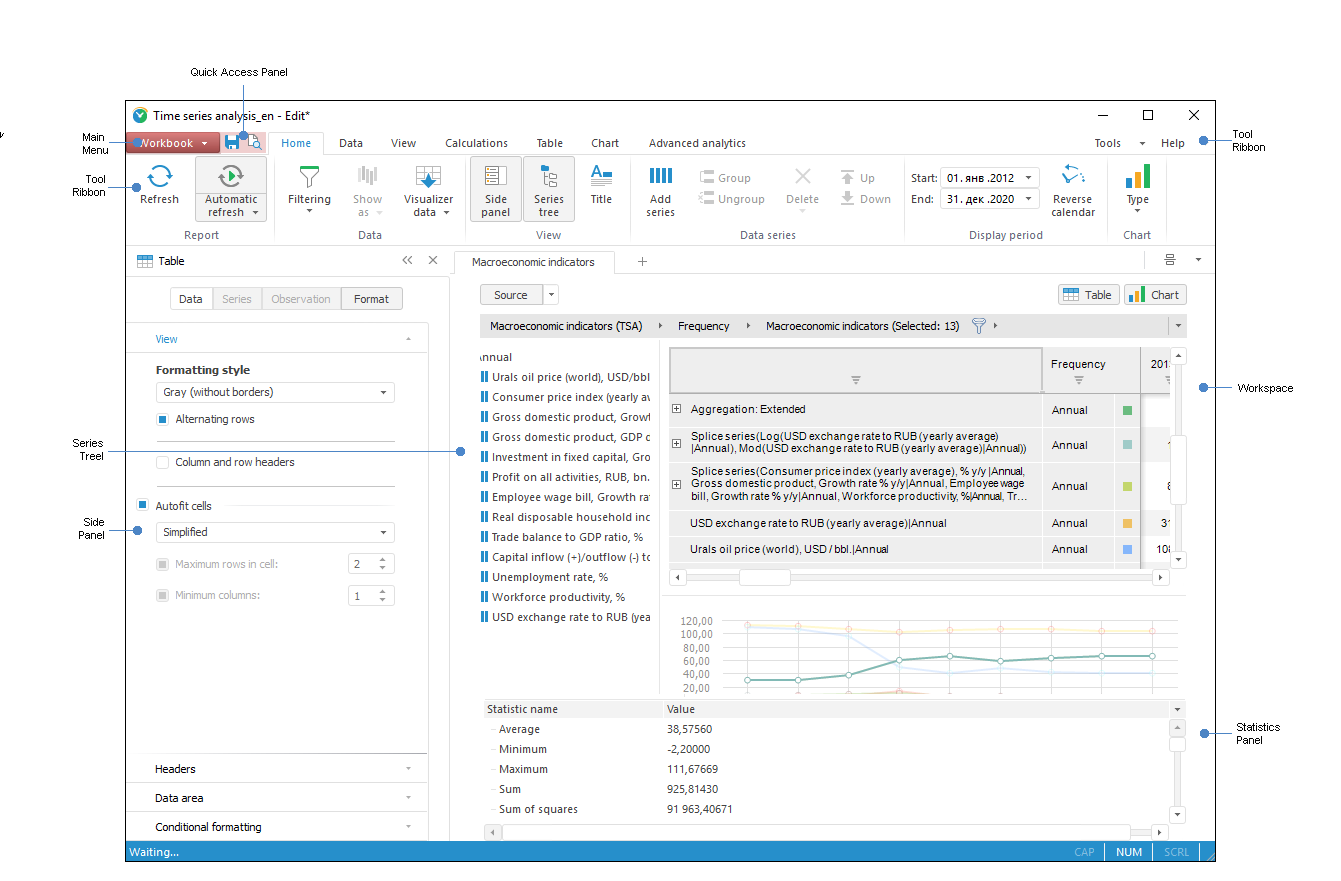Enable Column and row headers checkbox

[x=163, y=463]
